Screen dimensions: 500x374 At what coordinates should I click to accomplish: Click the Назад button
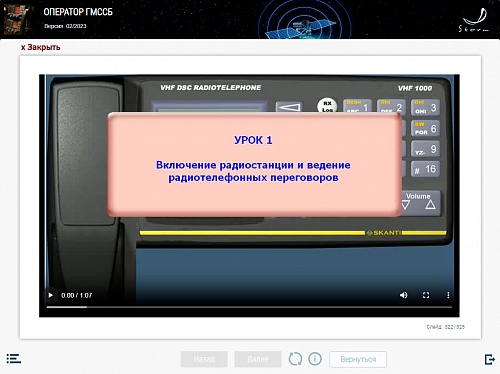204,359
